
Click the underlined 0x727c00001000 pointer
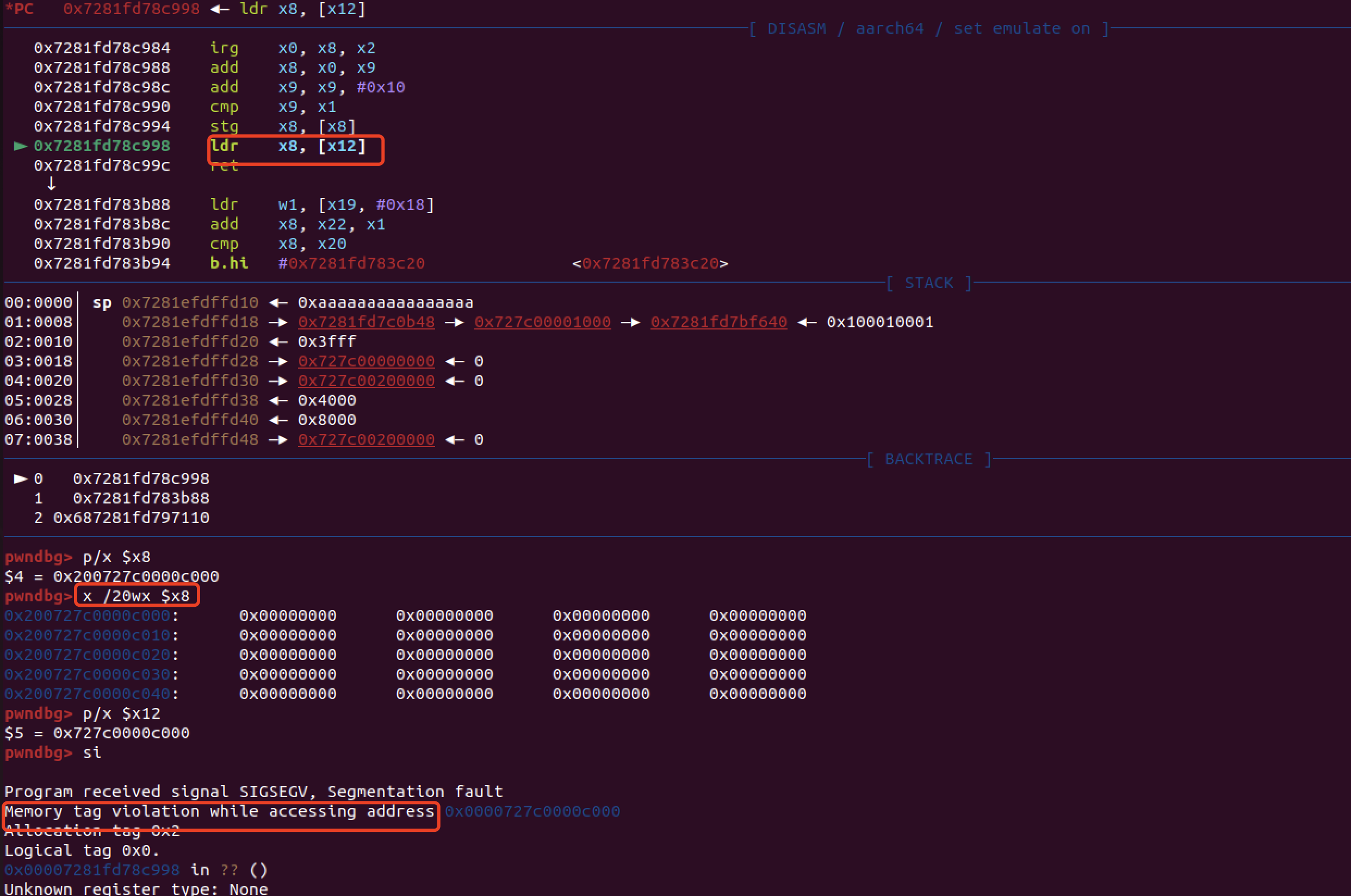tap(542, 322)
